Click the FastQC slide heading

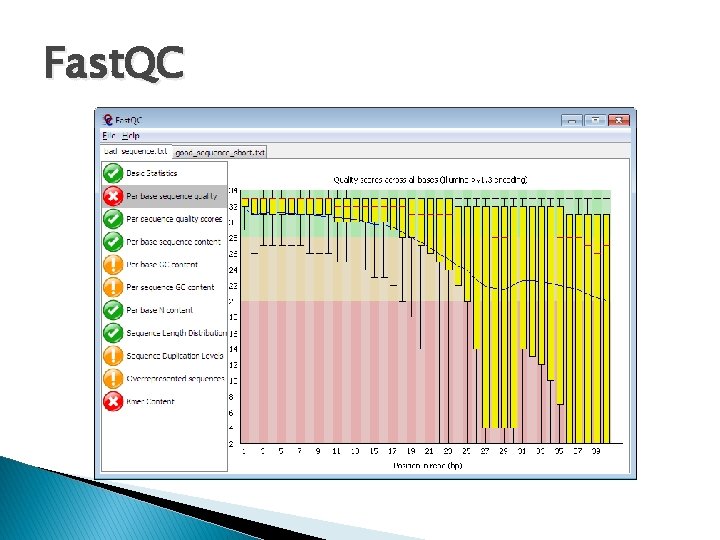tap(114, 63)
